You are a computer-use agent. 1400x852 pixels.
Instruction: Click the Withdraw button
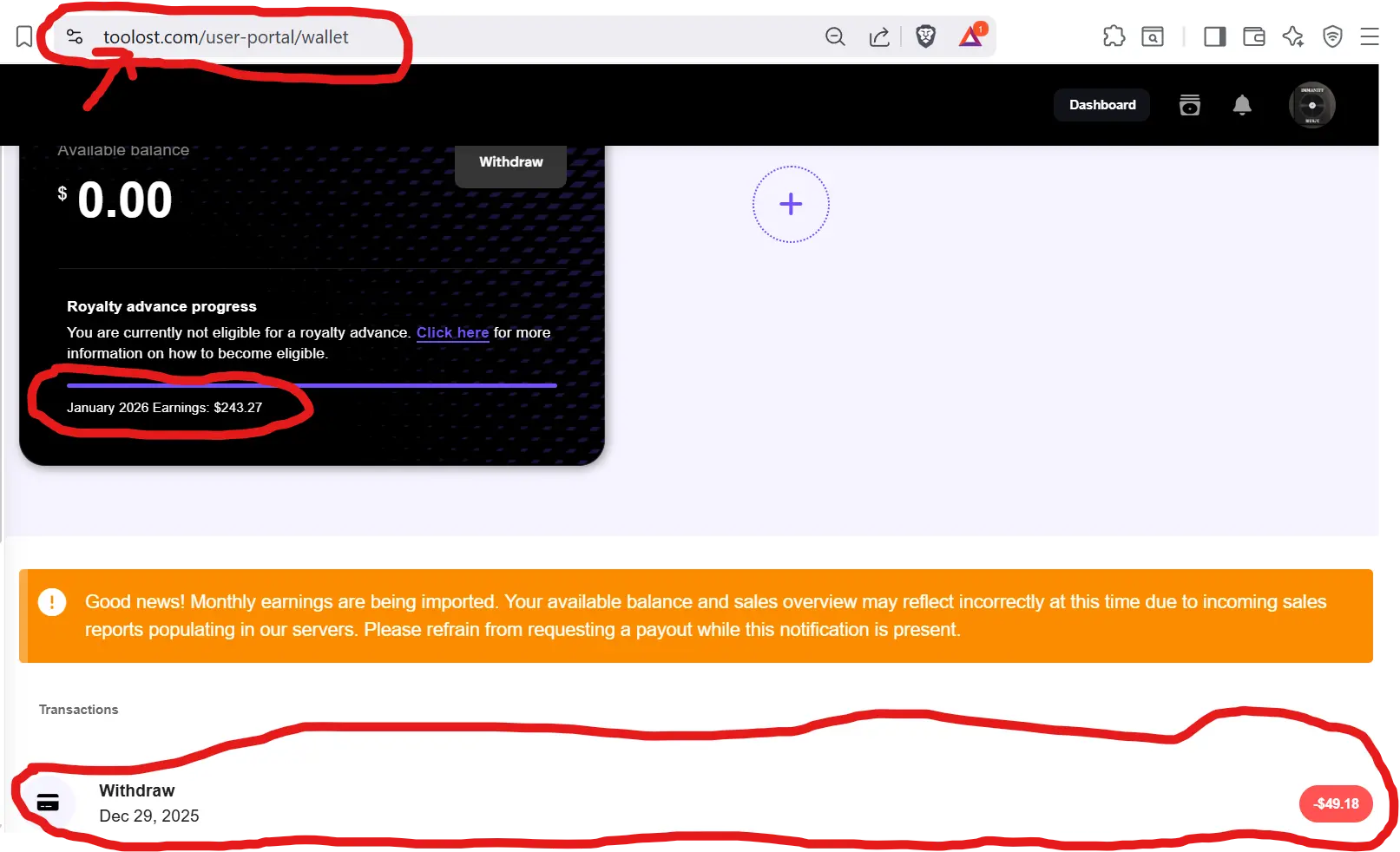coord(511,163)
